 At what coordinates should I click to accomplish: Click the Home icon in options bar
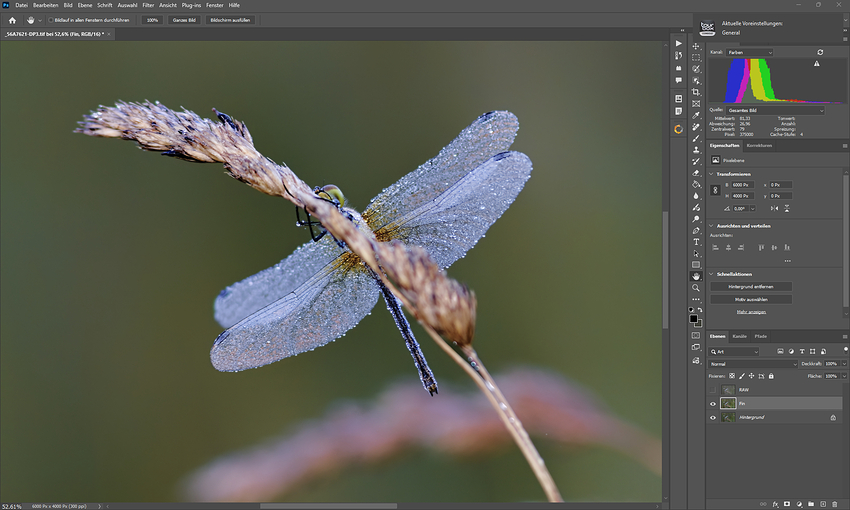point(12,20)
